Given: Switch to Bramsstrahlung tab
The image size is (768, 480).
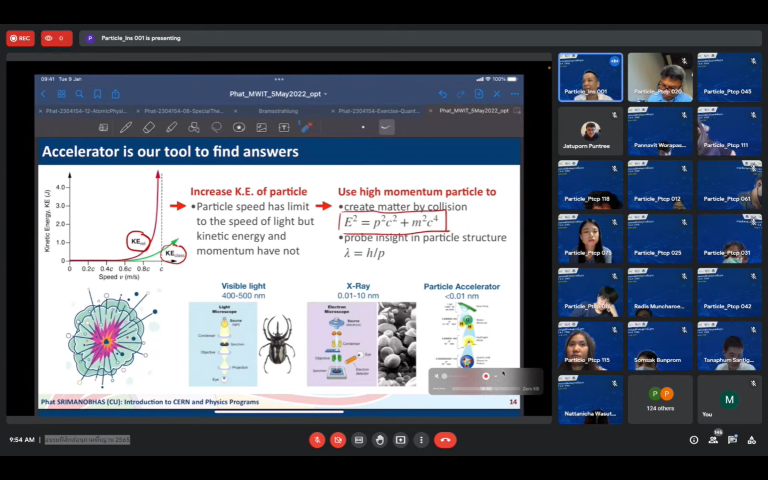Looking at the screenshot, I should (x=278, y=111).
